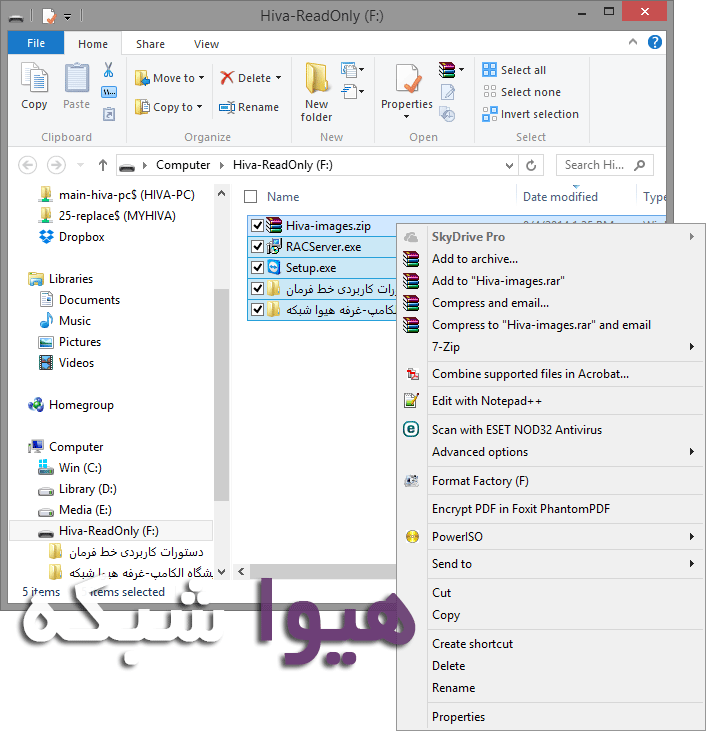The image size is (706, 731).
Task: Open the File tab
Action: pyautogui.click(x=36, y=43)
